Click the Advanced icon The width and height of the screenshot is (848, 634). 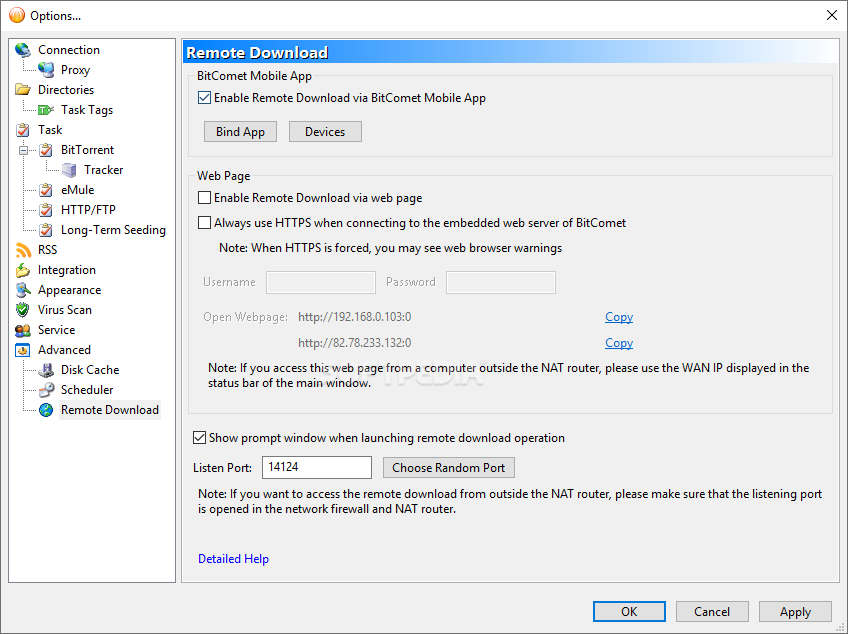coord(23,350)
